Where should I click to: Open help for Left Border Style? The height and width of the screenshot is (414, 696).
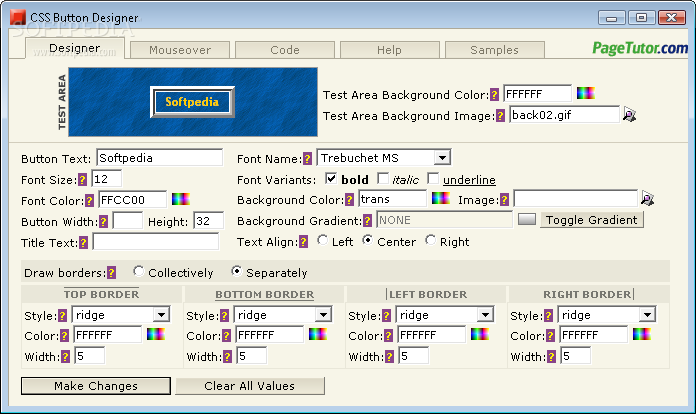(387, 315)
